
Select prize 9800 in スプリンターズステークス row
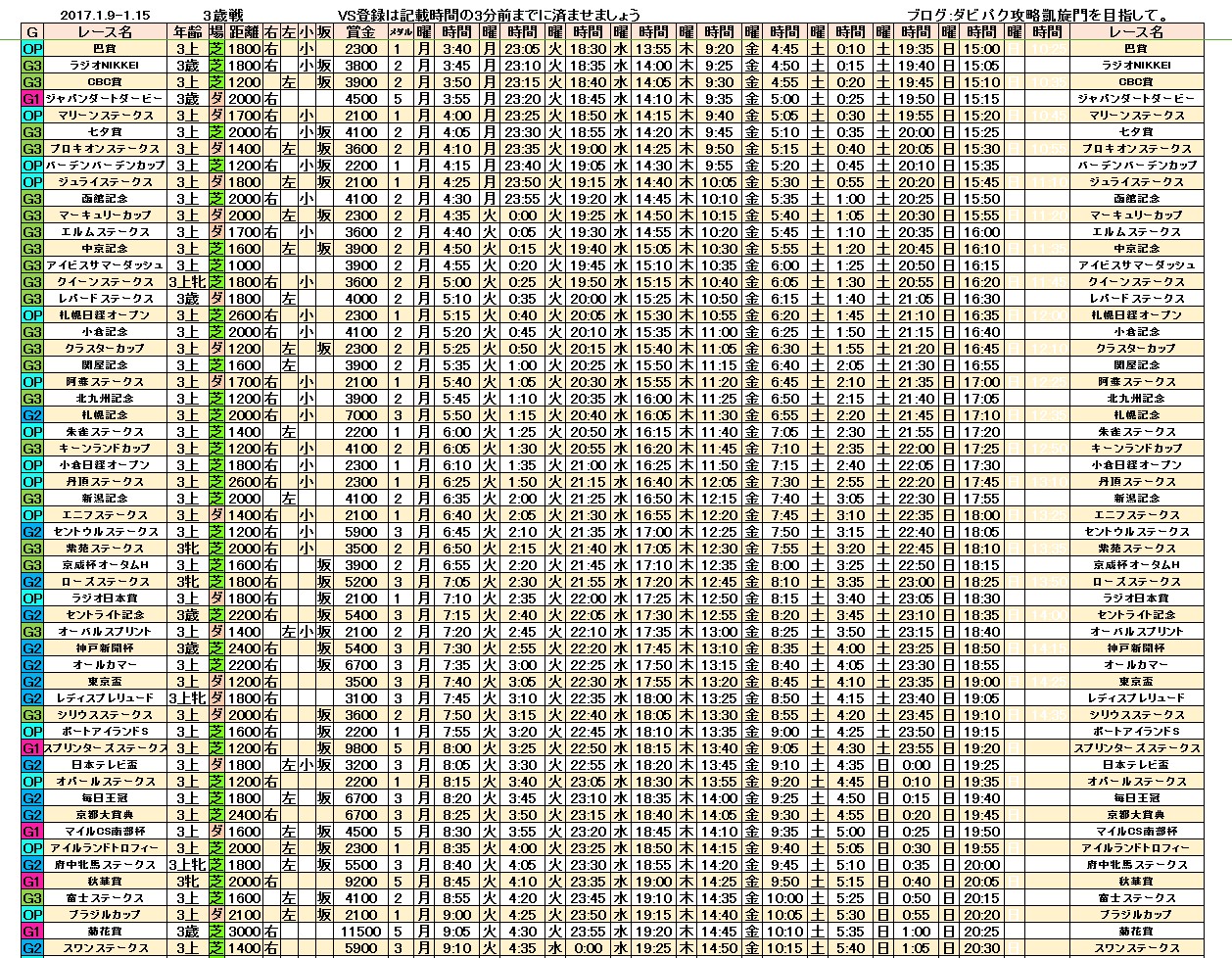point(360,748)
